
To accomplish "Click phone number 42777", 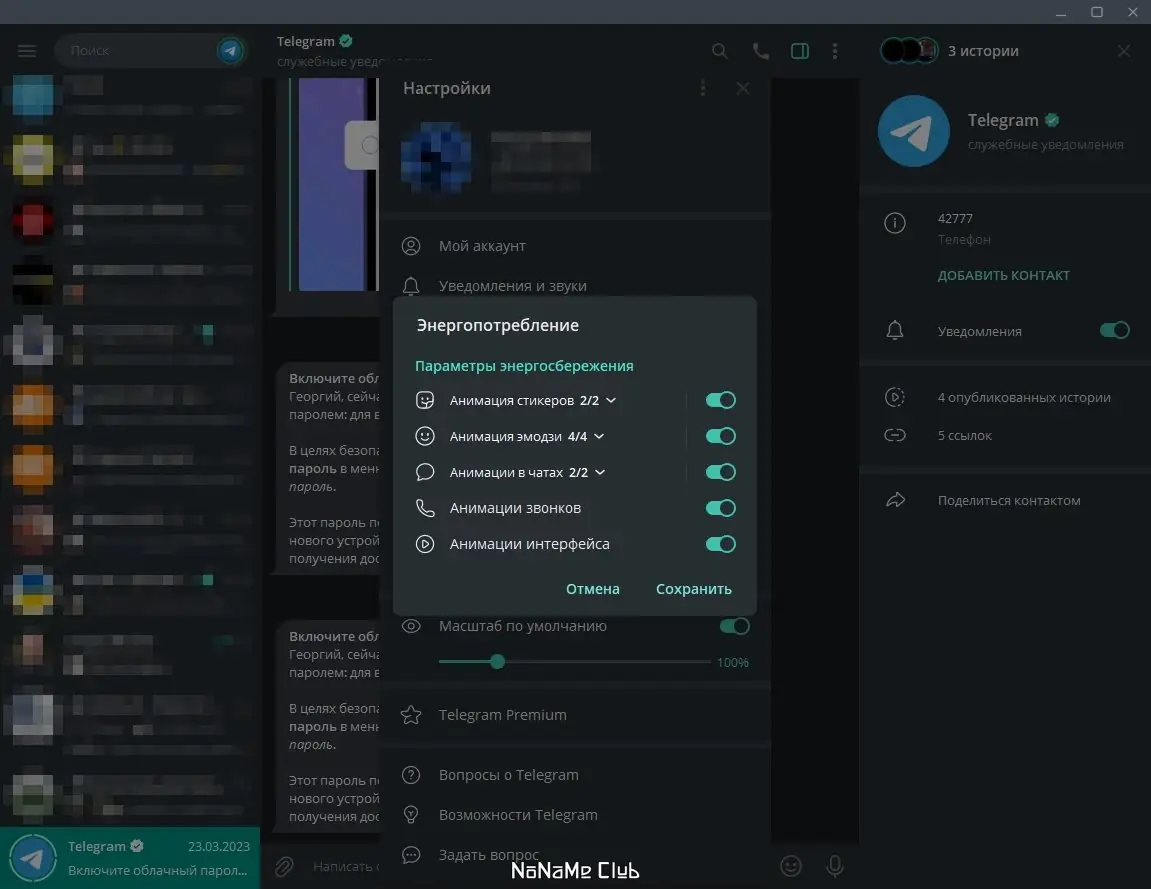I will point(955,219).
